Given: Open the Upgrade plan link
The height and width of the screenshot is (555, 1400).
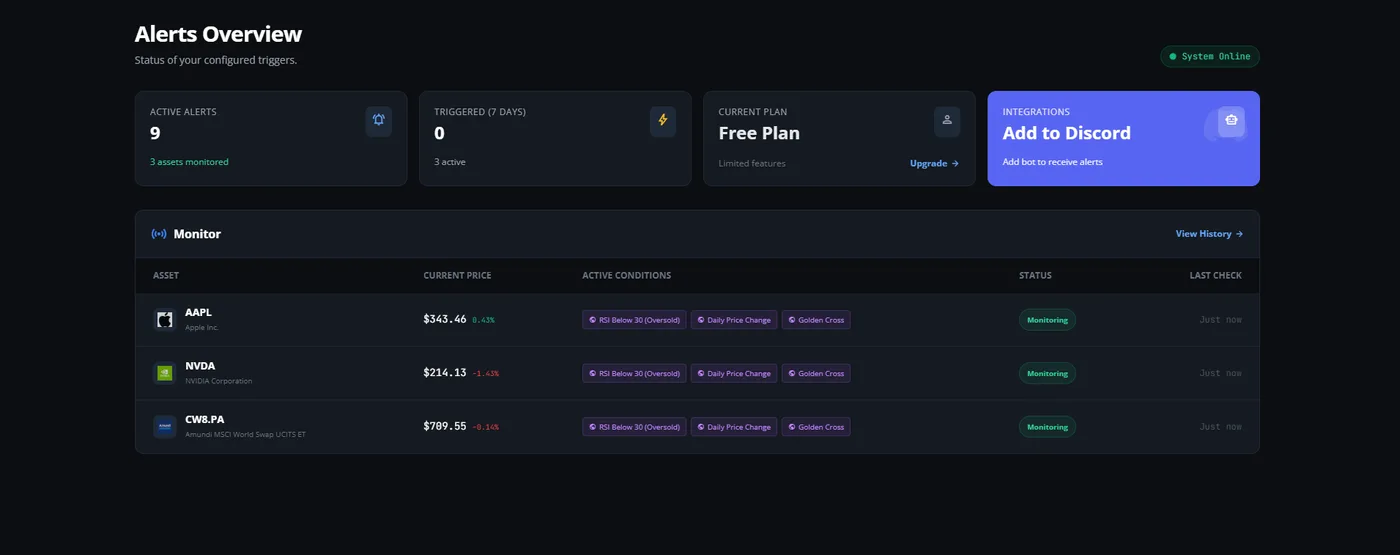Looking at the screenshot, I should point(934,163).
